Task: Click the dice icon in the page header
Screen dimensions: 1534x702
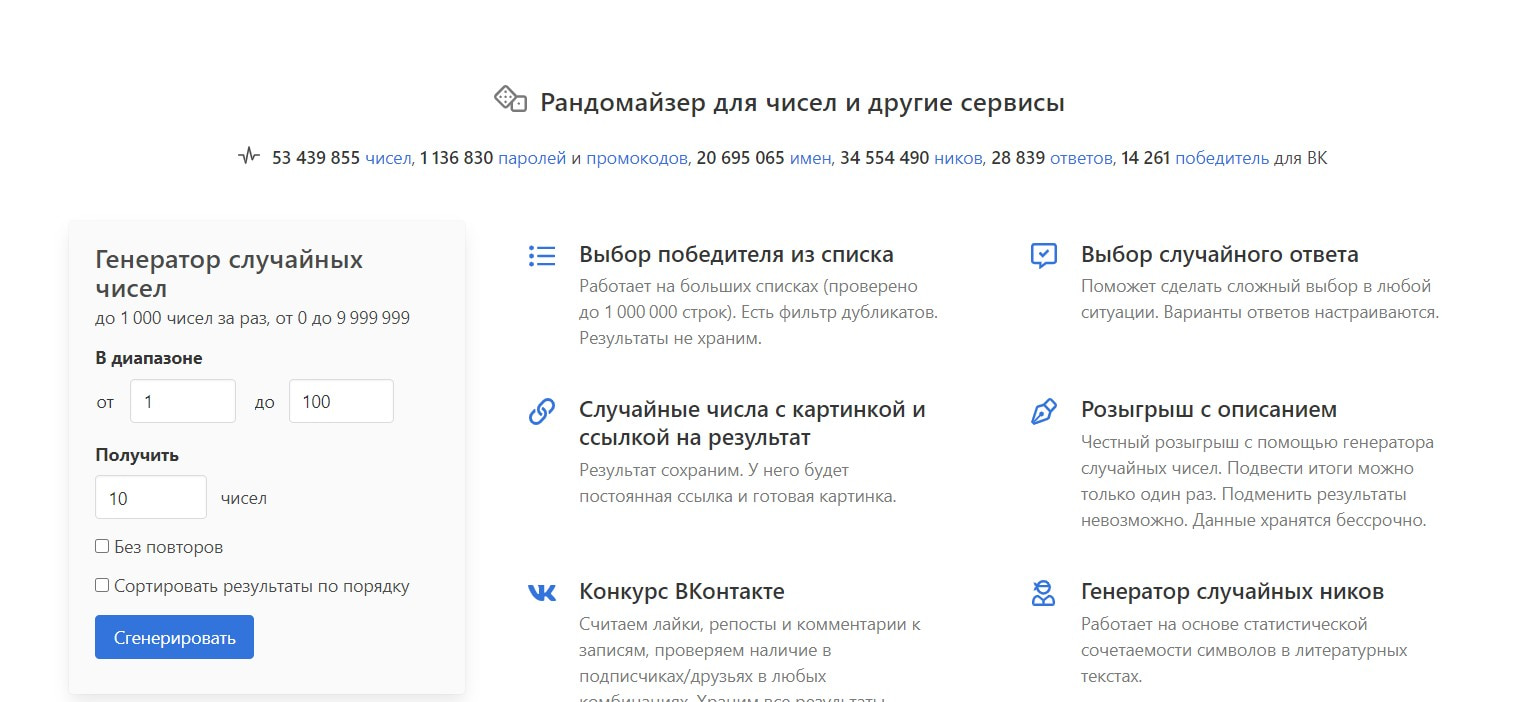Action: coord(510,99)
